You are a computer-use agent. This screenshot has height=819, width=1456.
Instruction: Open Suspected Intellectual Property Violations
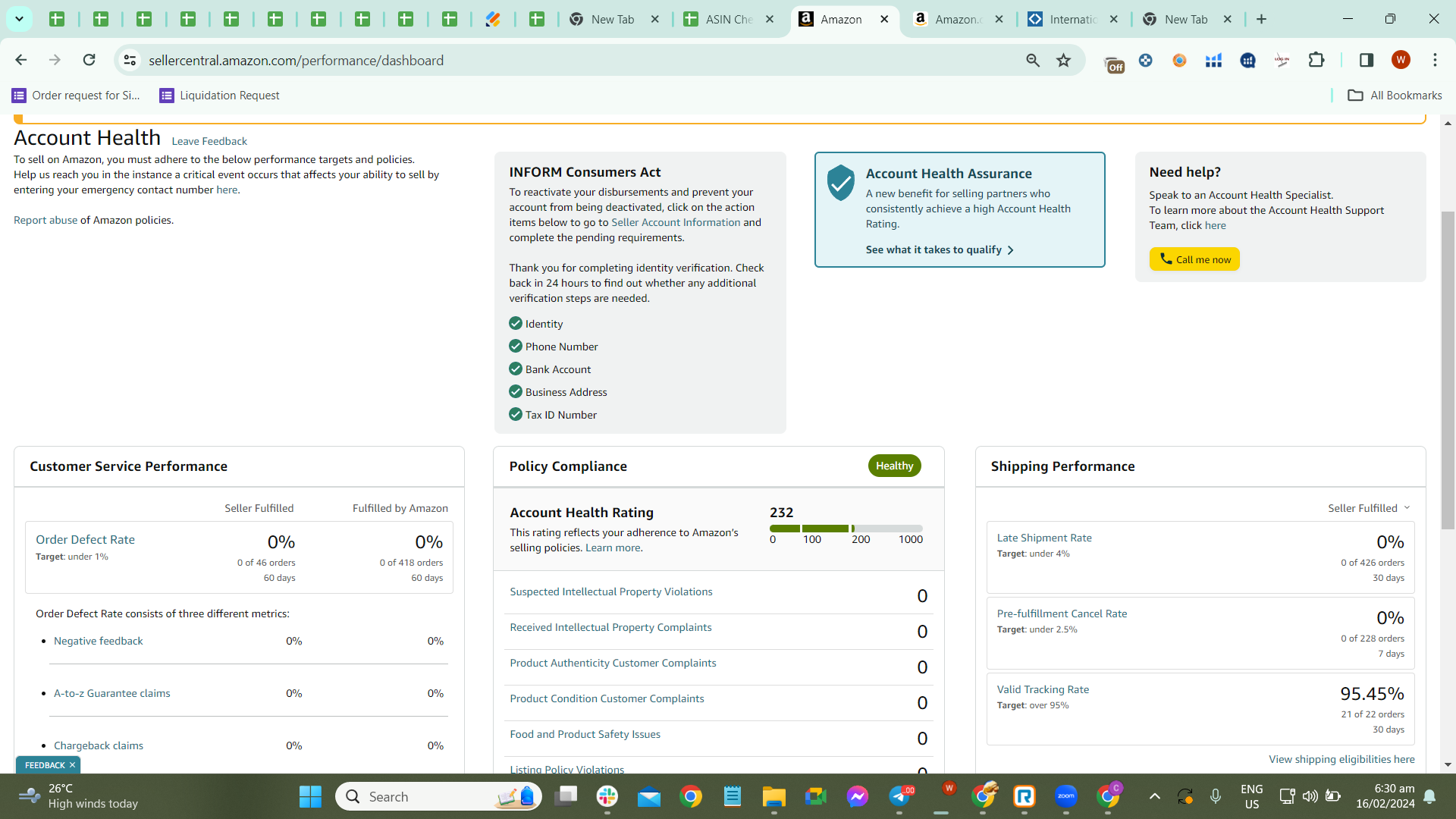(611, 592)
